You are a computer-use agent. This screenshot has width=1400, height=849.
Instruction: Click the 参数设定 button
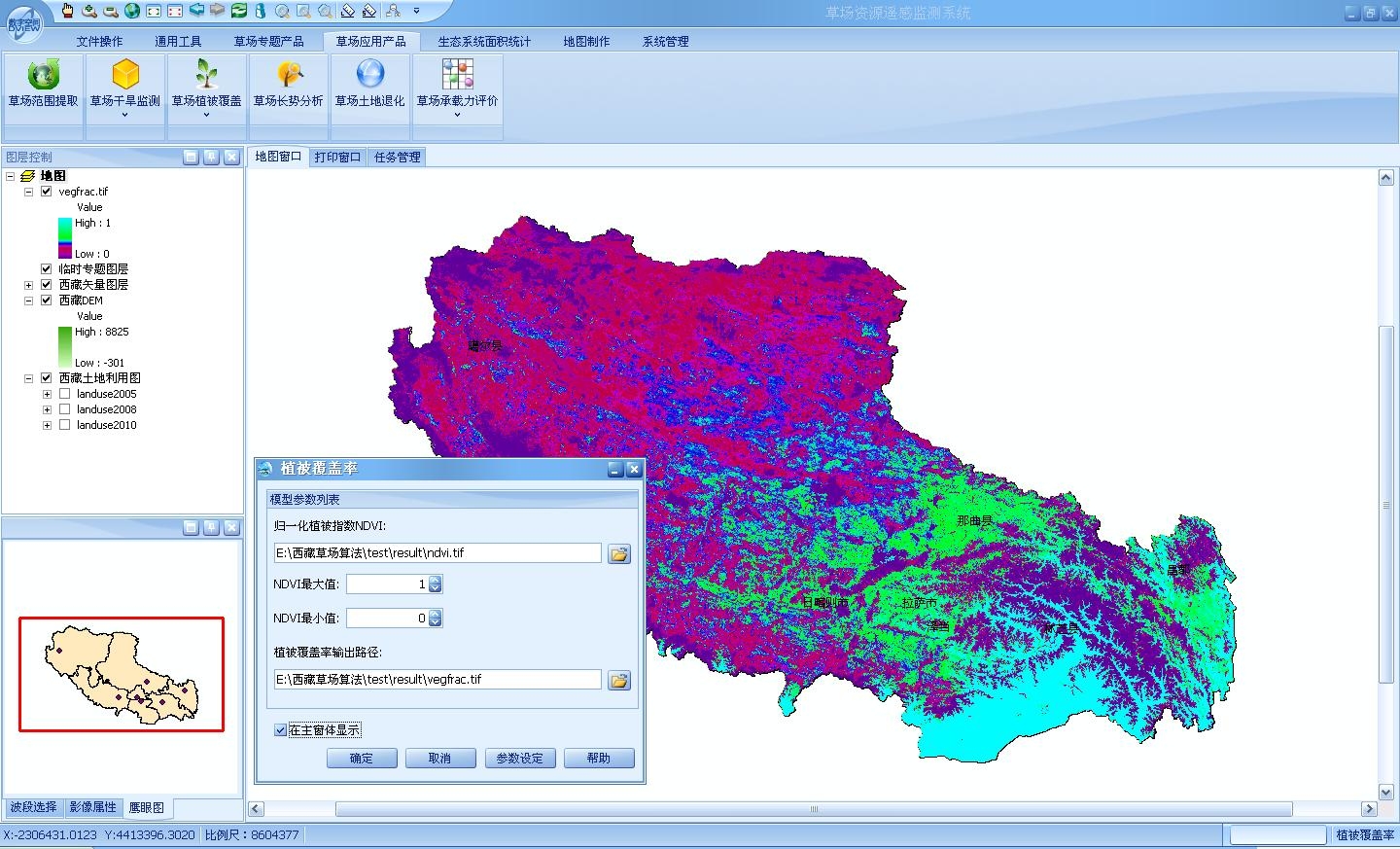point(519,759)
